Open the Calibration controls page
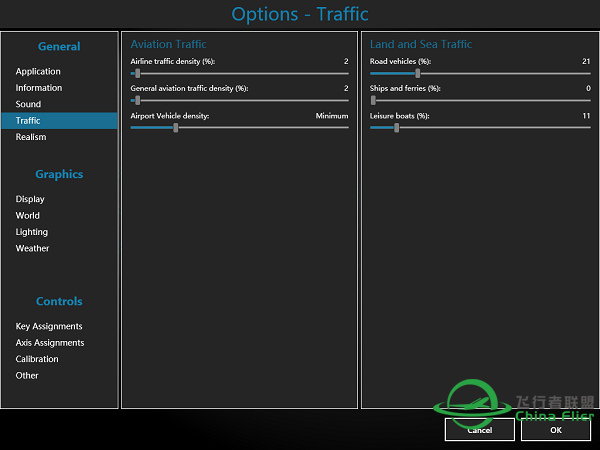The width and height of the screenshot is (600, 450). (37, 359)
